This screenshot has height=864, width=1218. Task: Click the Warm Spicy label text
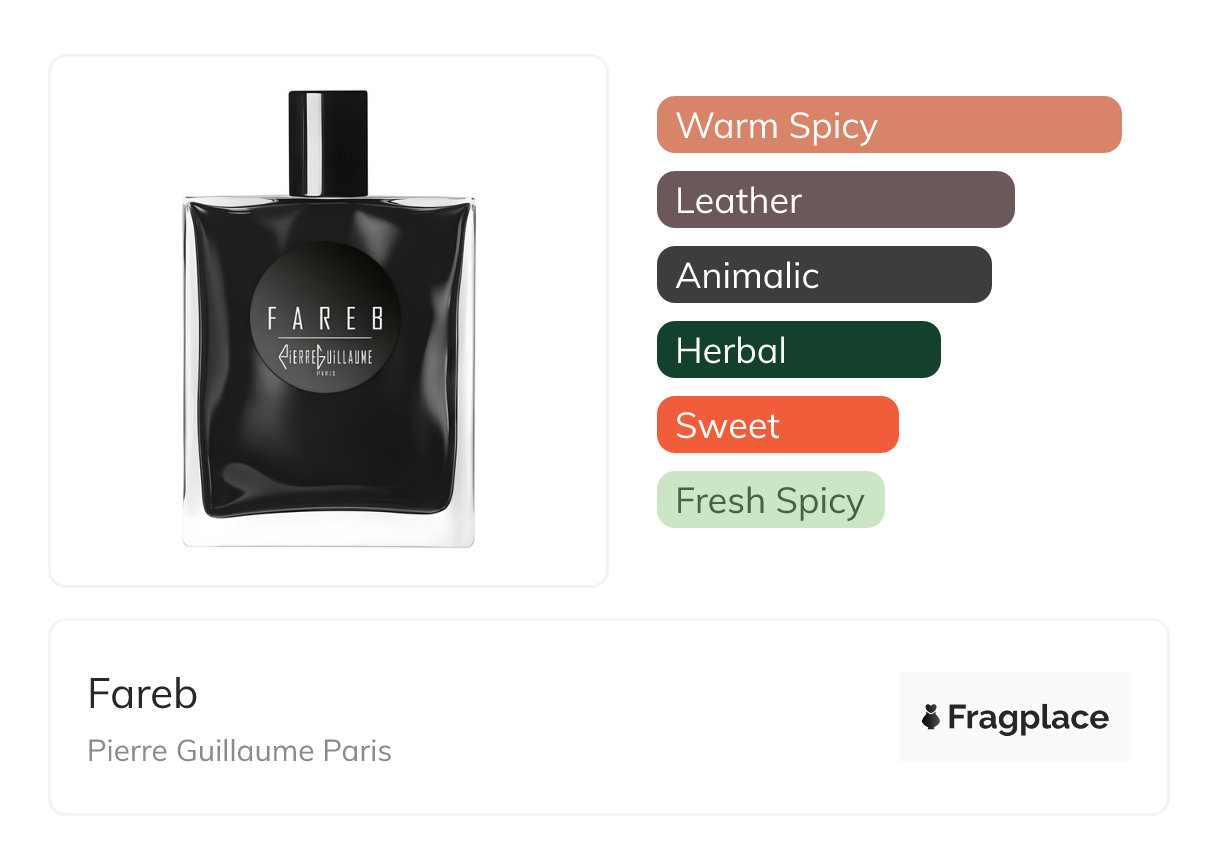click(x=777, y=126)
